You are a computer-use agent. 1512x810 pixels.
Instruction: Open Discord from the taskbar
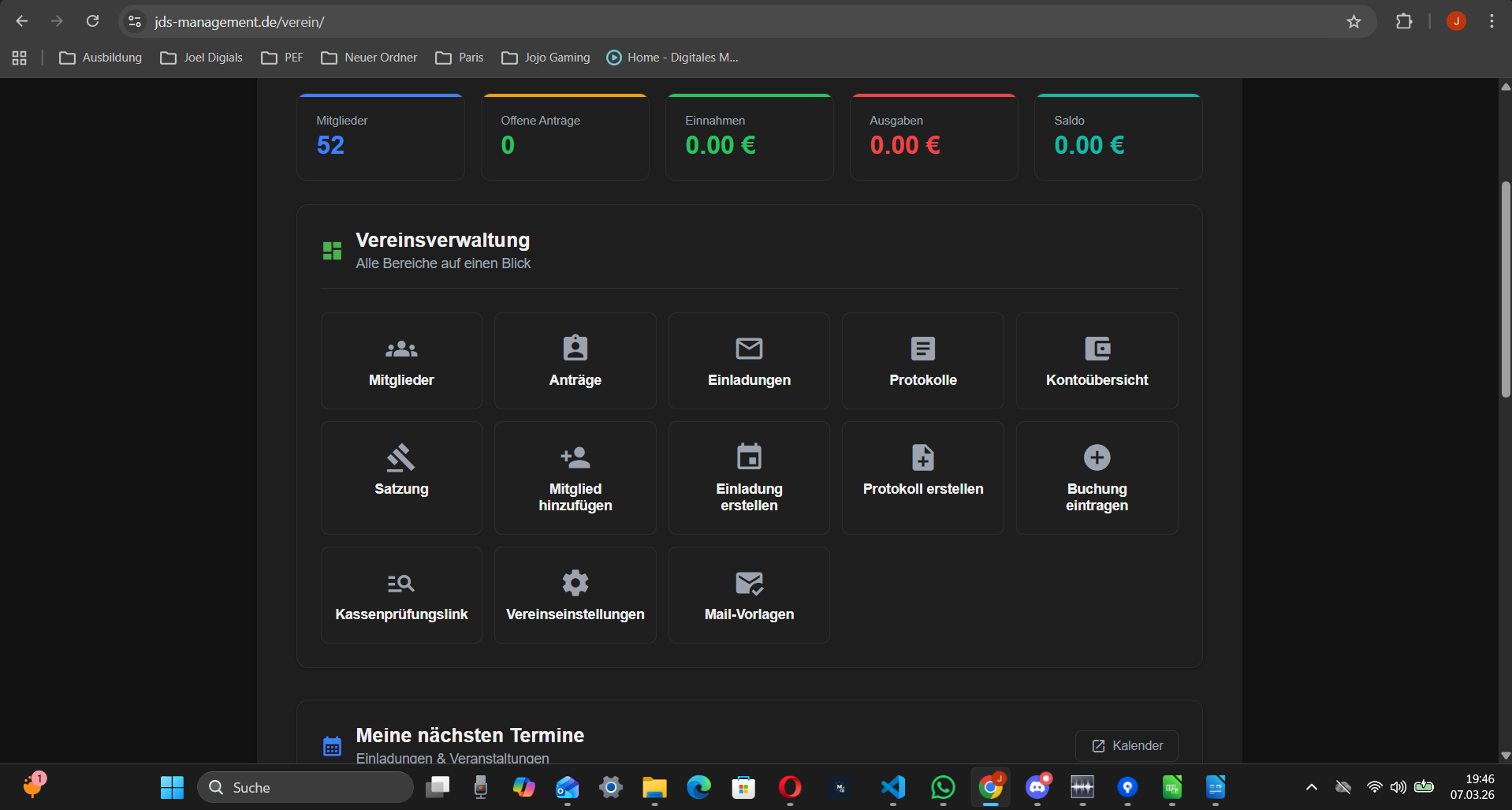(x=1037, y=787)
